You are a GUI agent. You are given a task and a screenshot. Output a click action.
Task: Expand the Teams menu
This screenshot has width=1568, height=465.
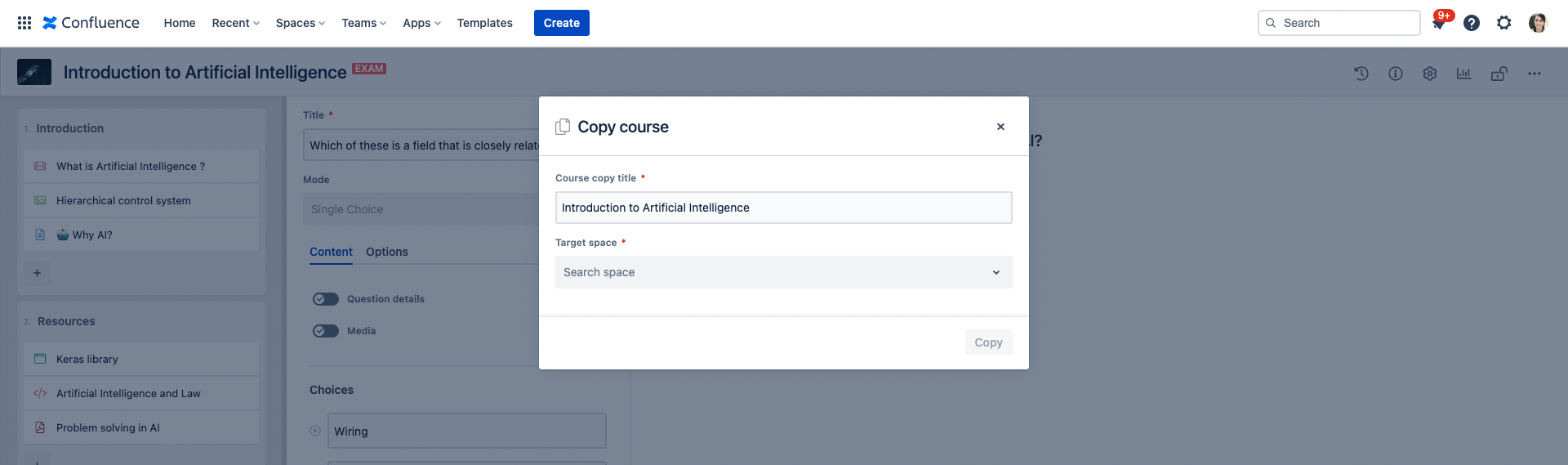[363, 23]
